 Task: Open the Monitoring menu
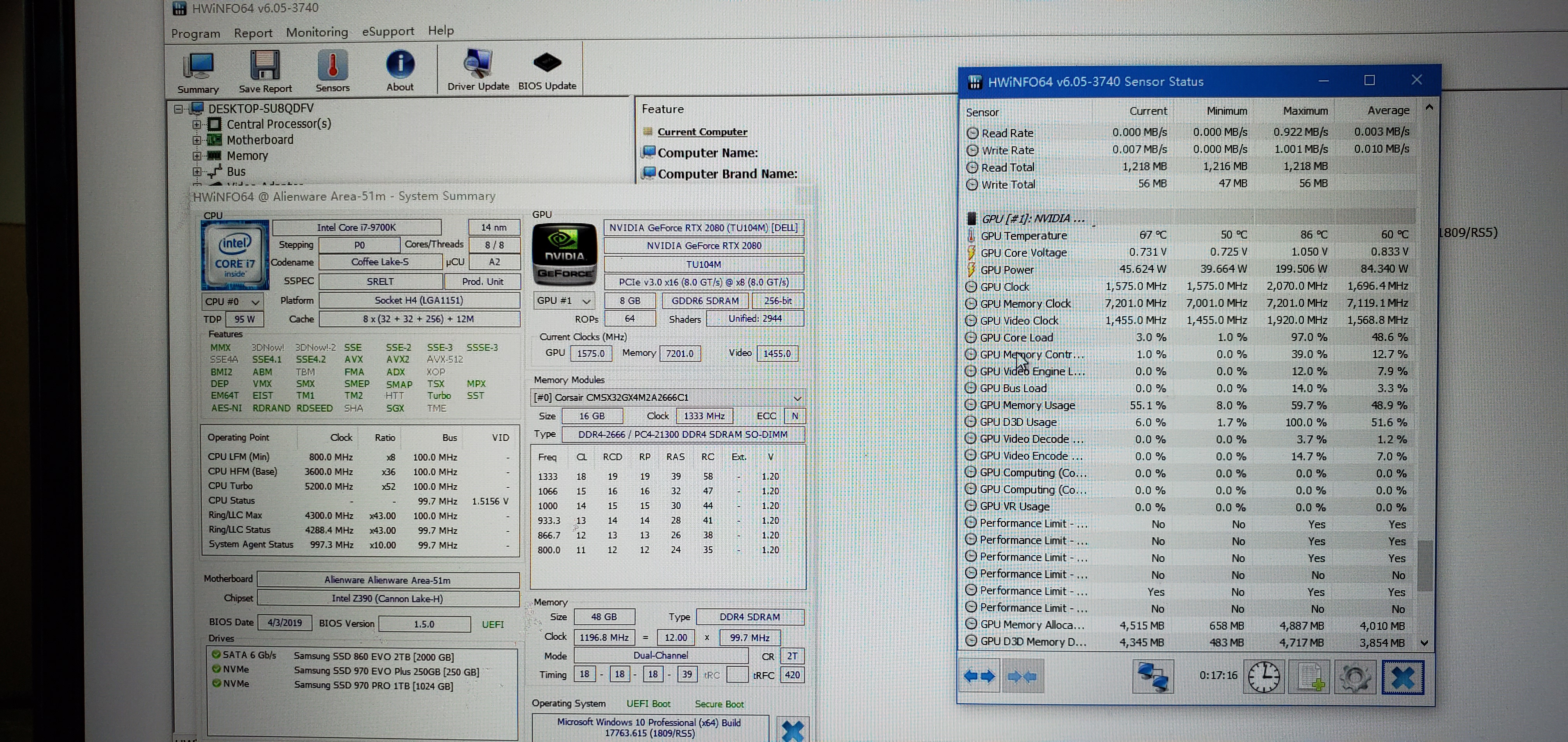coord(317,32)
